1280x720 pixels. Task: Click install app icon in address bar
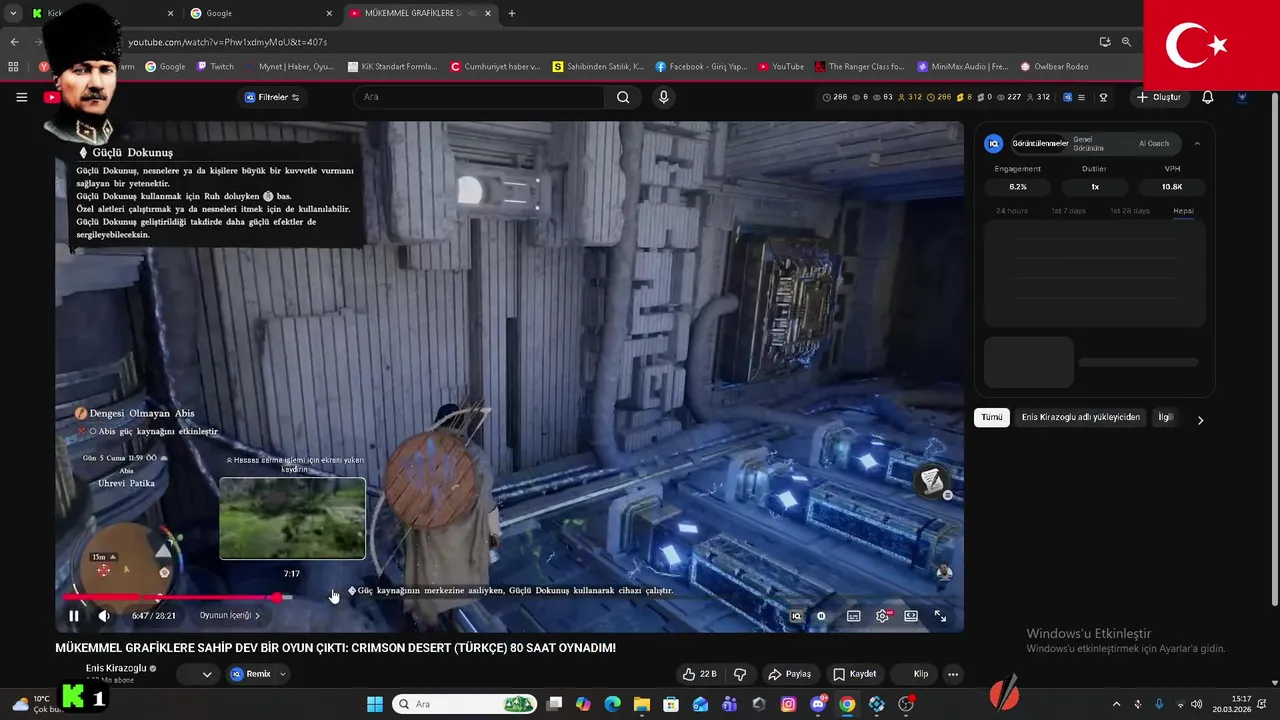1105,42
